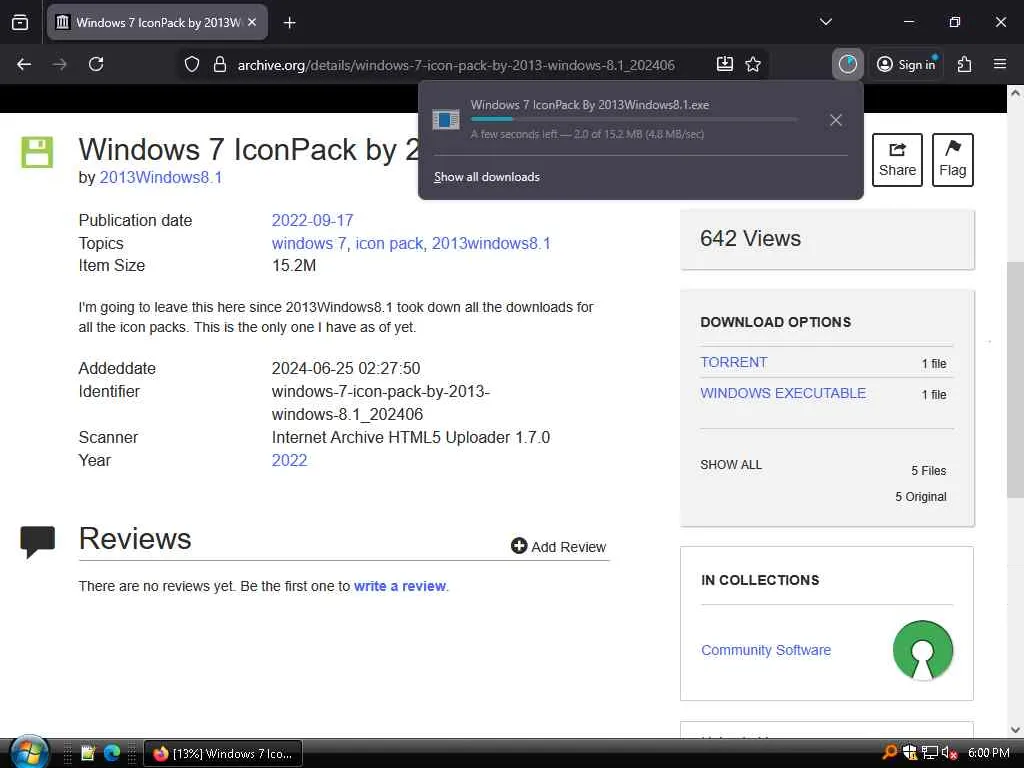Click the Firefox taskbar button
This screenshot has height=768, width=1024.
point(223,754)
